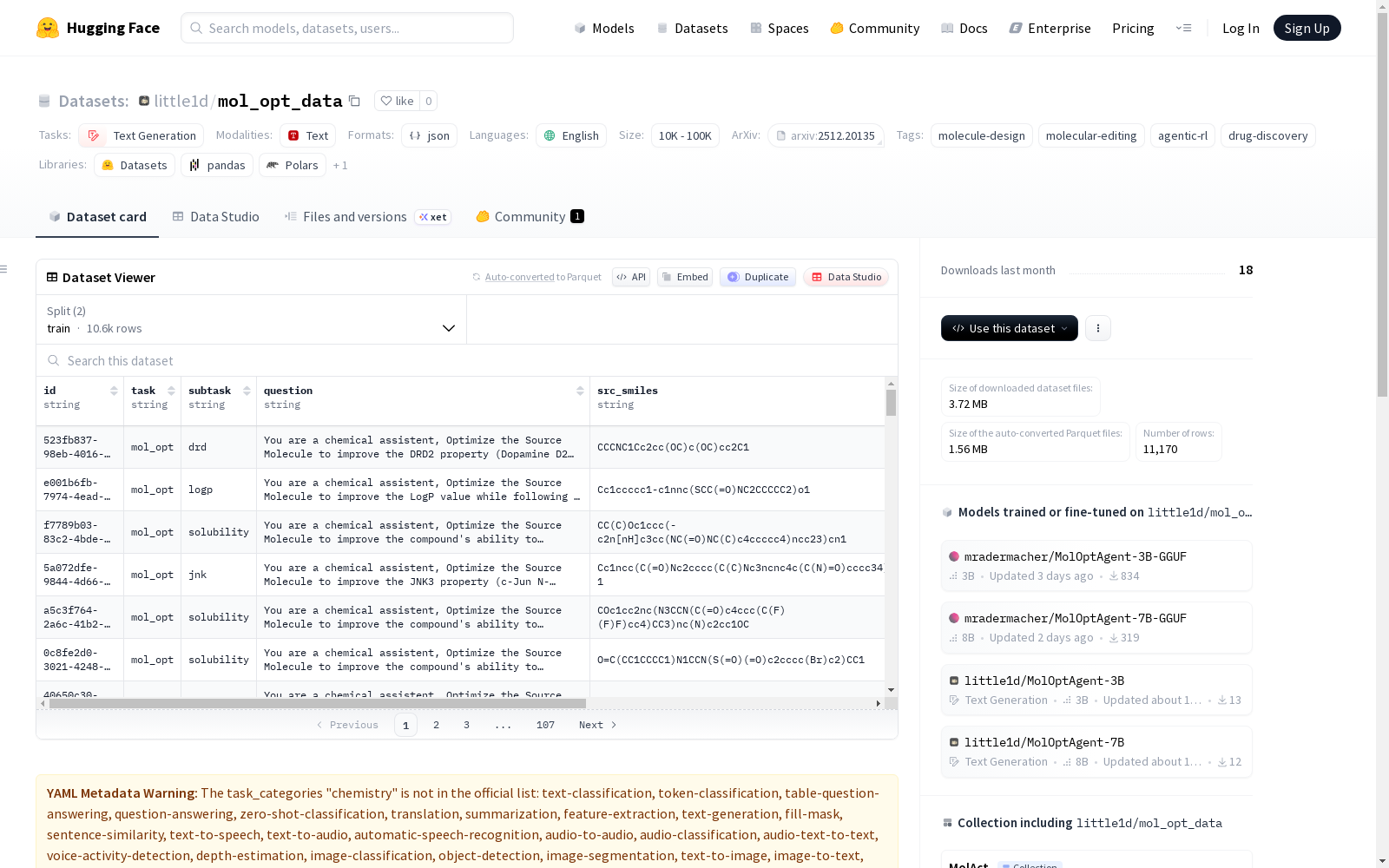Click the pandas library tag

tap(217, 165)
